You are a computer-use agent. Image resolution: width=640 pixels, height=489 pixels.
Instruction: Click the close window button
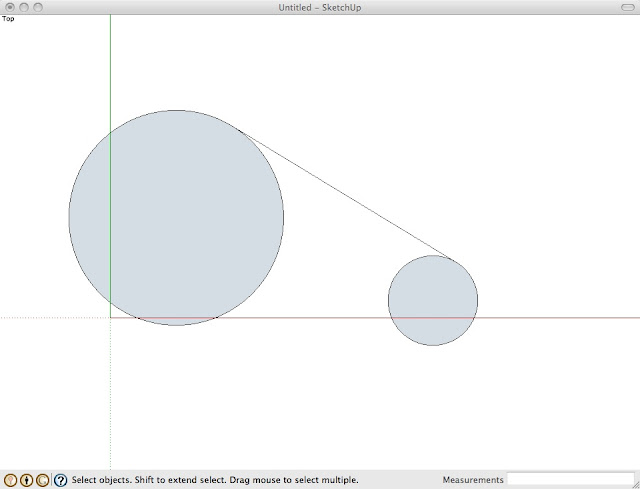10,7
